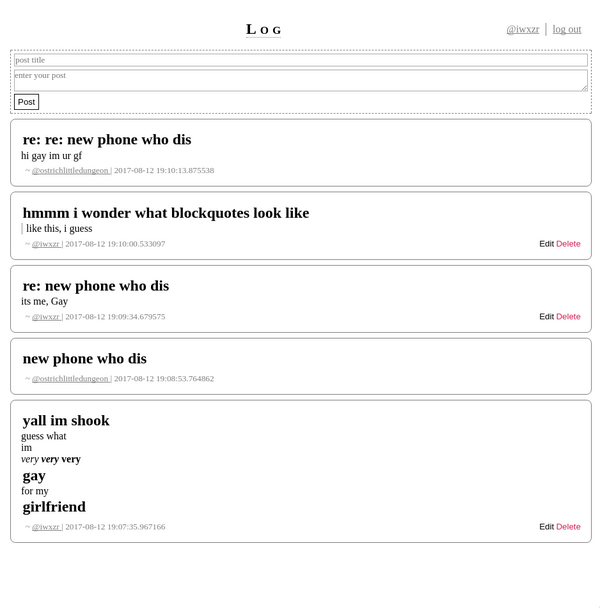Focus the post title input field

click(x=300, y=60)
